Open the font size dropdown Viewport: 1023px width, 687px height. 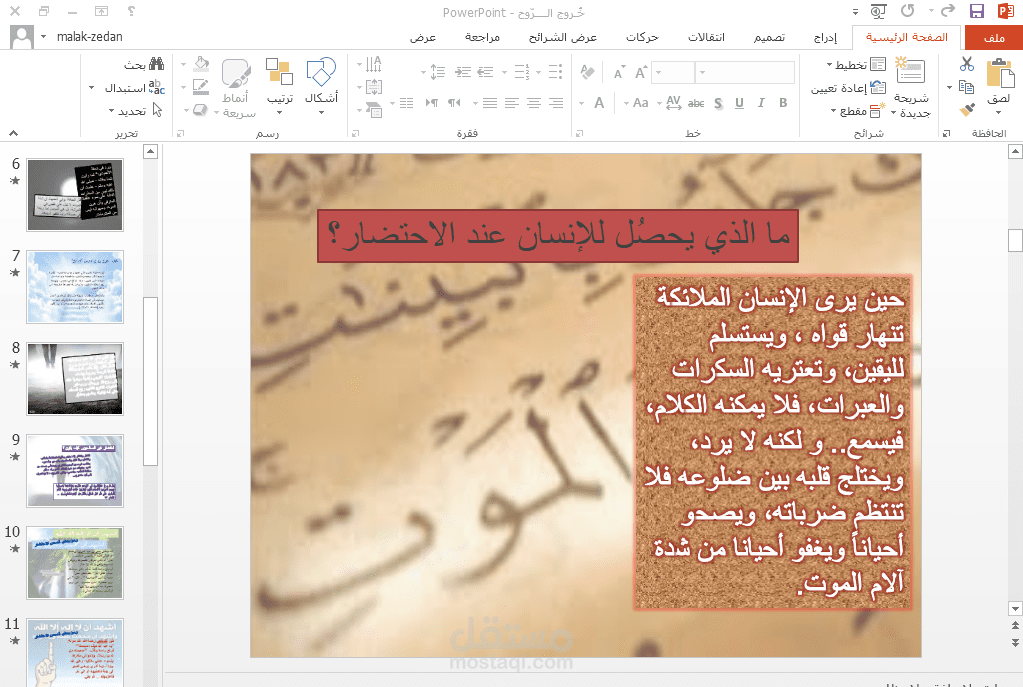point(658,72)
